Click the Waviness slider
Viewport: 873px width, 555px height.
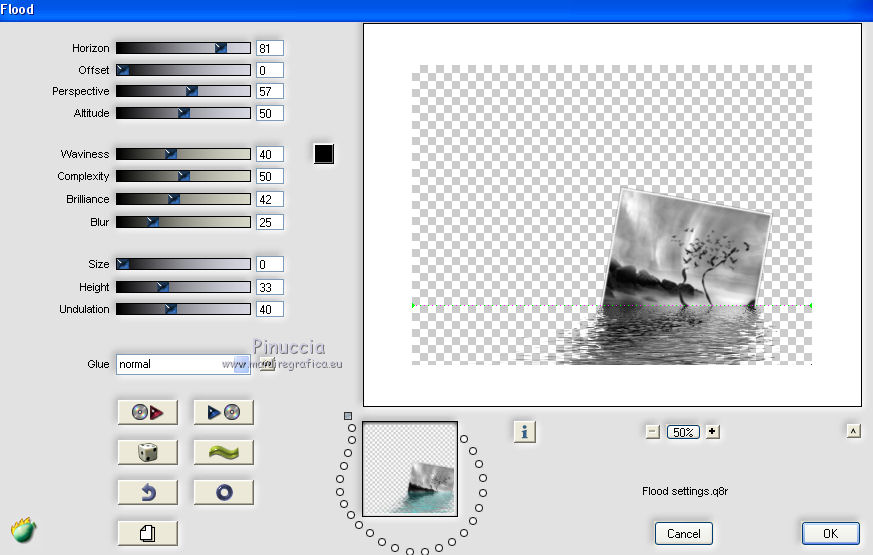[x=183, y=154]
